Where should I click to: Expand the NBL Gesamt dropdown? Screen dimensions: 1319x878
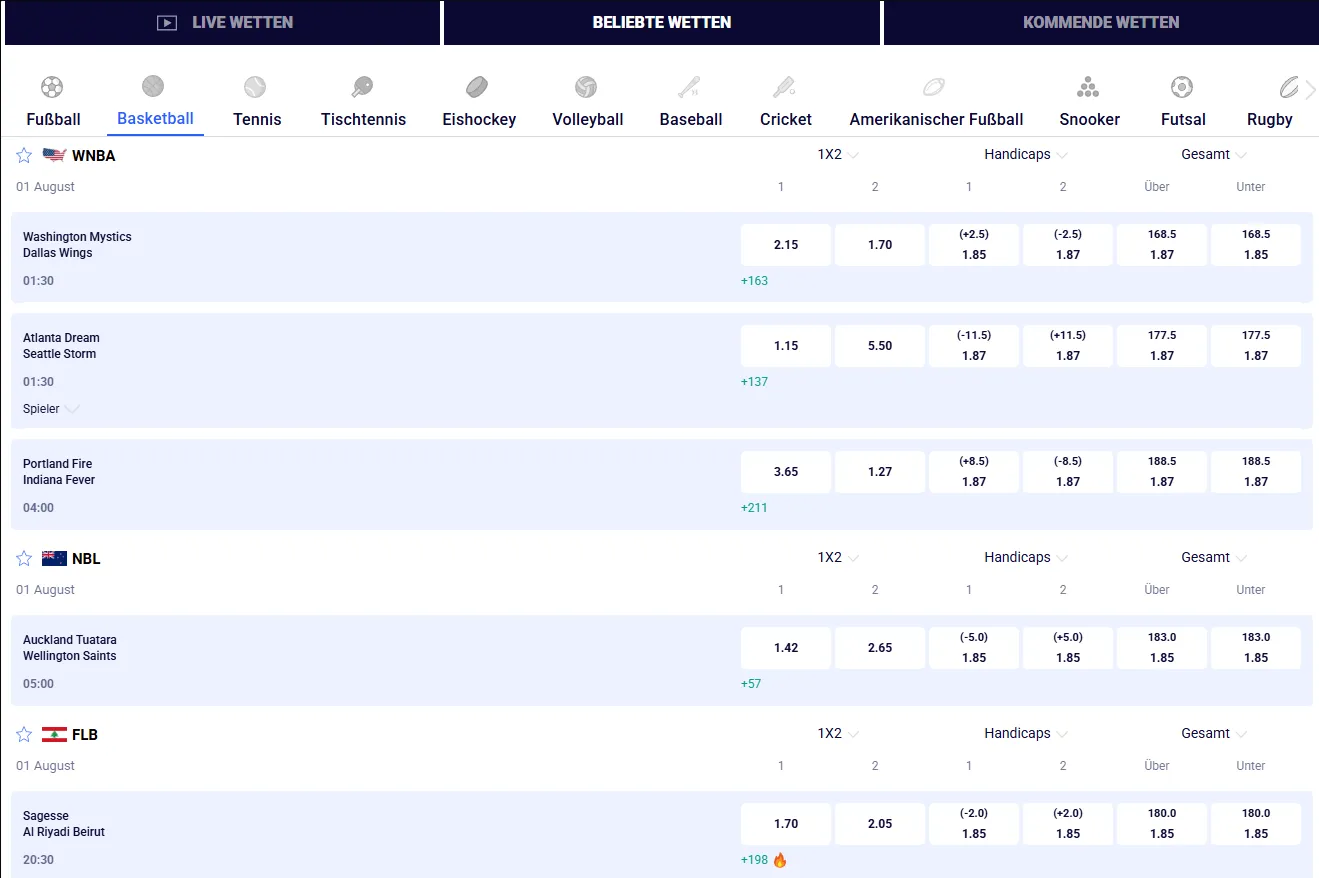pos(1214,558)
